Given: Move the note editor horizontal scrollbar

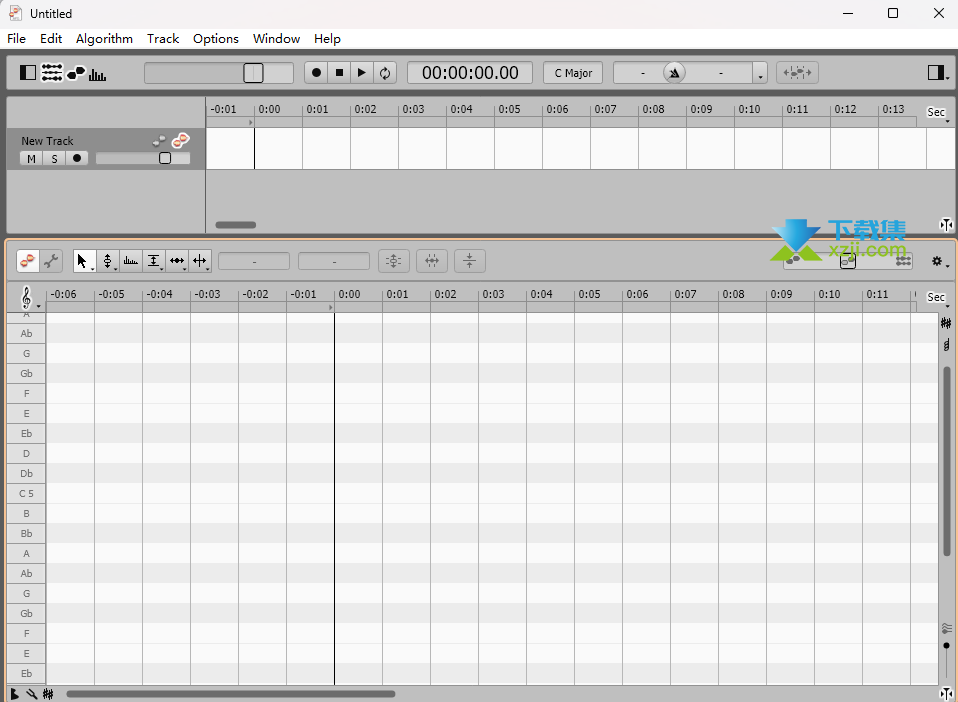Looking at the screenshot, I should (x=231, y=694).
